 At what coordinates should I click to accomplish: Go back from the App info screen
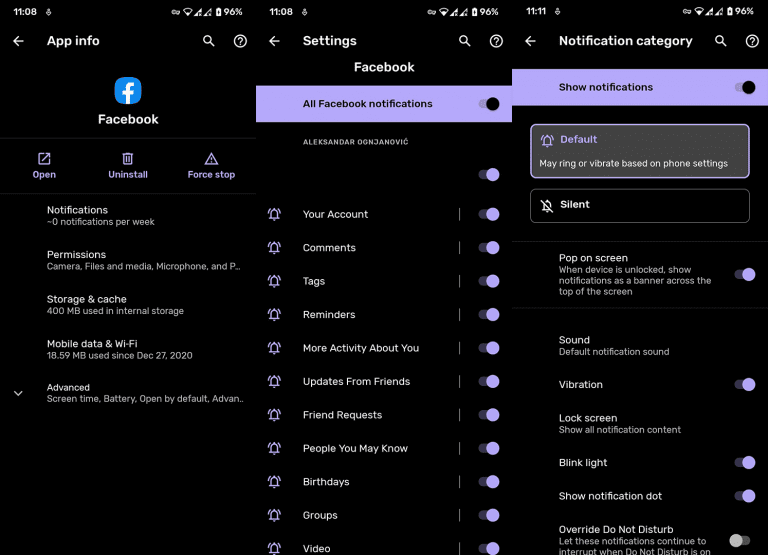[19, 41]
